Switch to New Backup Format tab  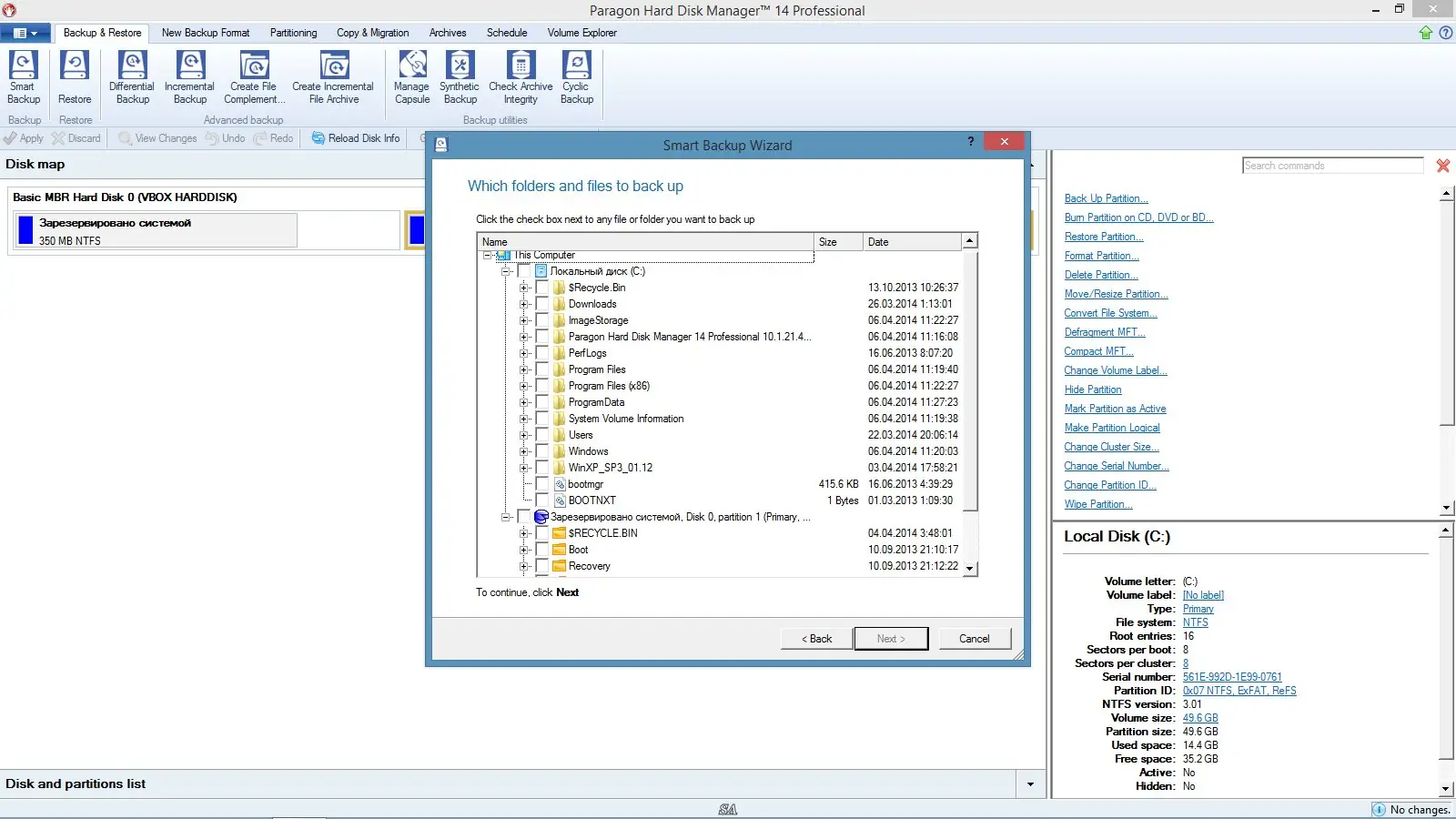pyautogui.click(x=206, y=33)
